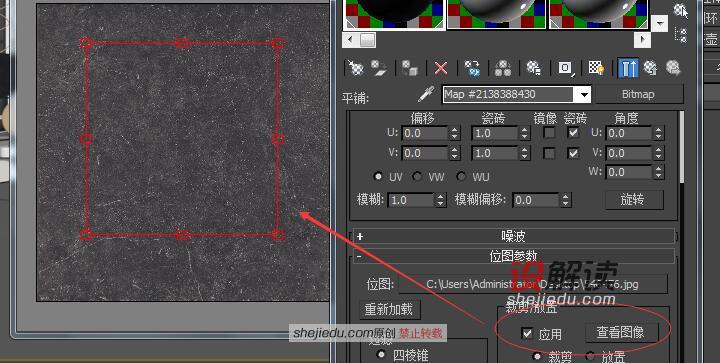Click the U 瓷砖 tiling spinner arrows
The image size is (720, 363).
pyautogui.click(x=525, y=134)
